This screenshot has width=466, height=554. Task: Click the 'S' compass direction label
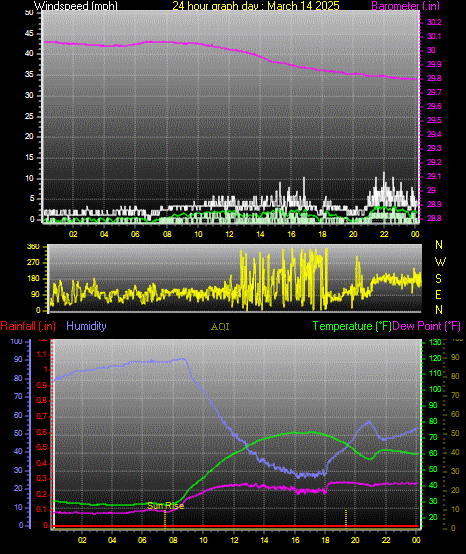[438, 279]
